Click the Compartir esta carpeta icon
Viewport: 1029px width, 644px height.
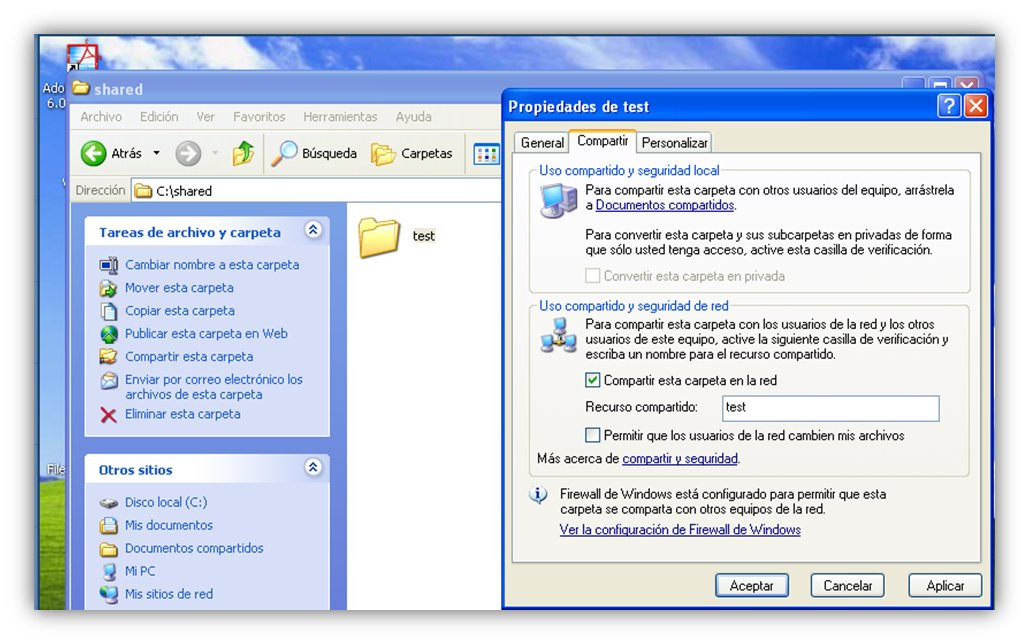pyautogui.click(x=108, y=357)
